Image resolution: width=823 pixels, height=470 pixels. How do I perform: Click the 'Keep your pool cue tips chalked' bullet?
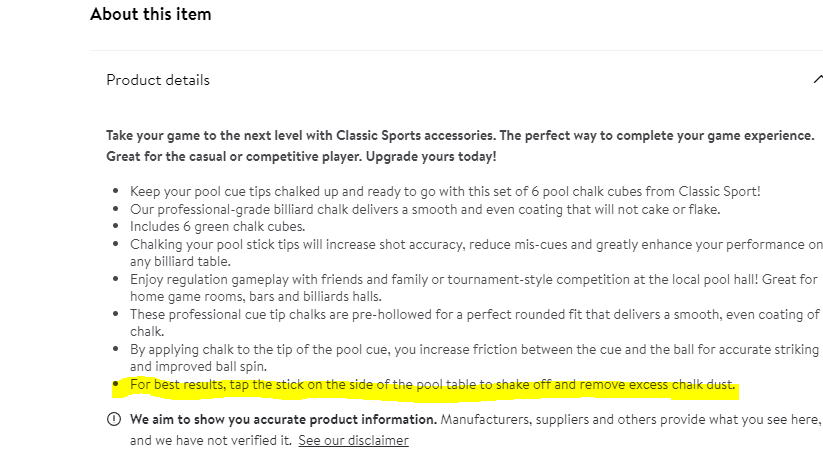pos(445,191)
